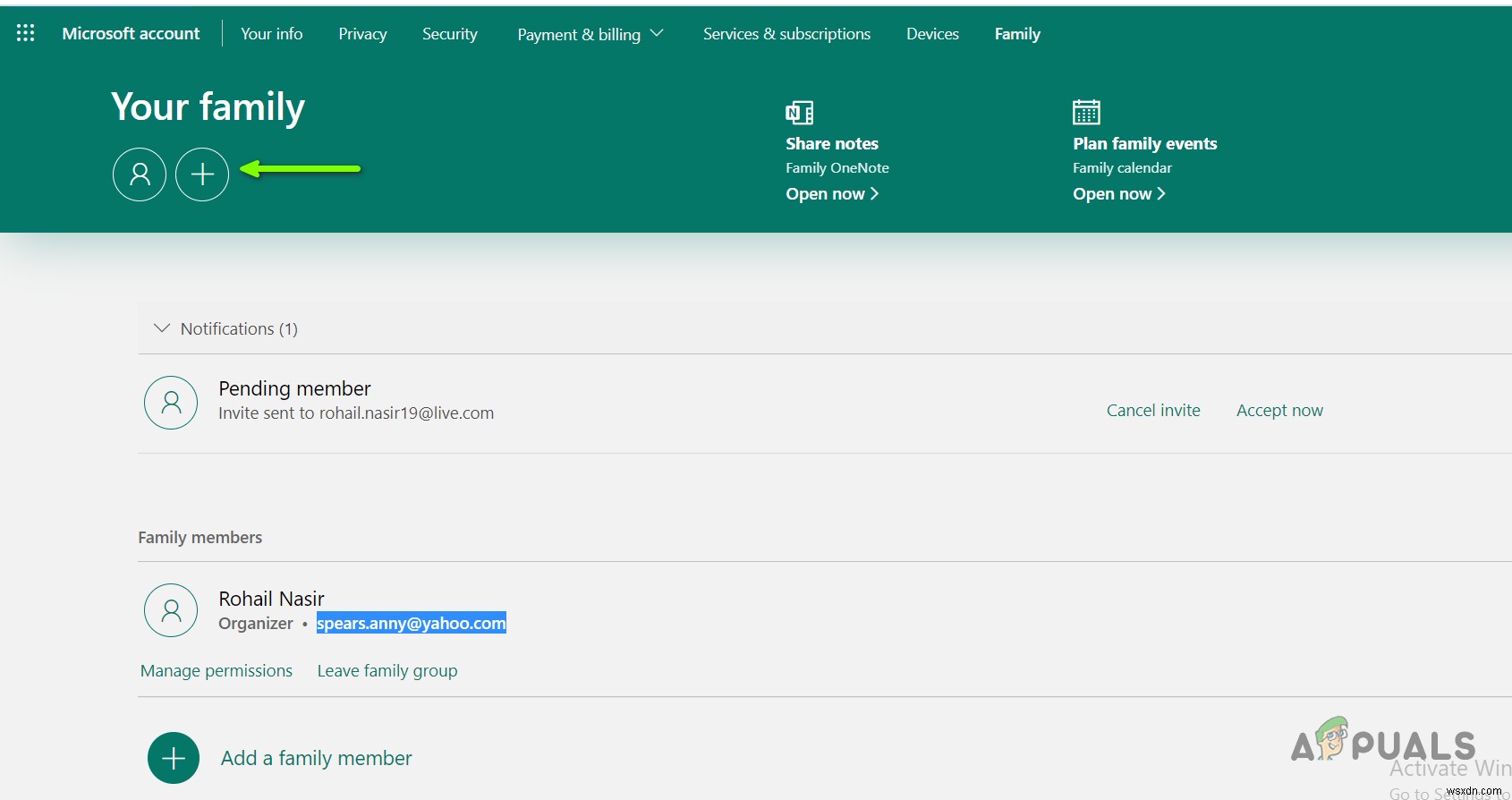This screenshot has height=800, width=1512.
Task: Click the plus circle beside the header avatar
Action: (x=202, y=174)
